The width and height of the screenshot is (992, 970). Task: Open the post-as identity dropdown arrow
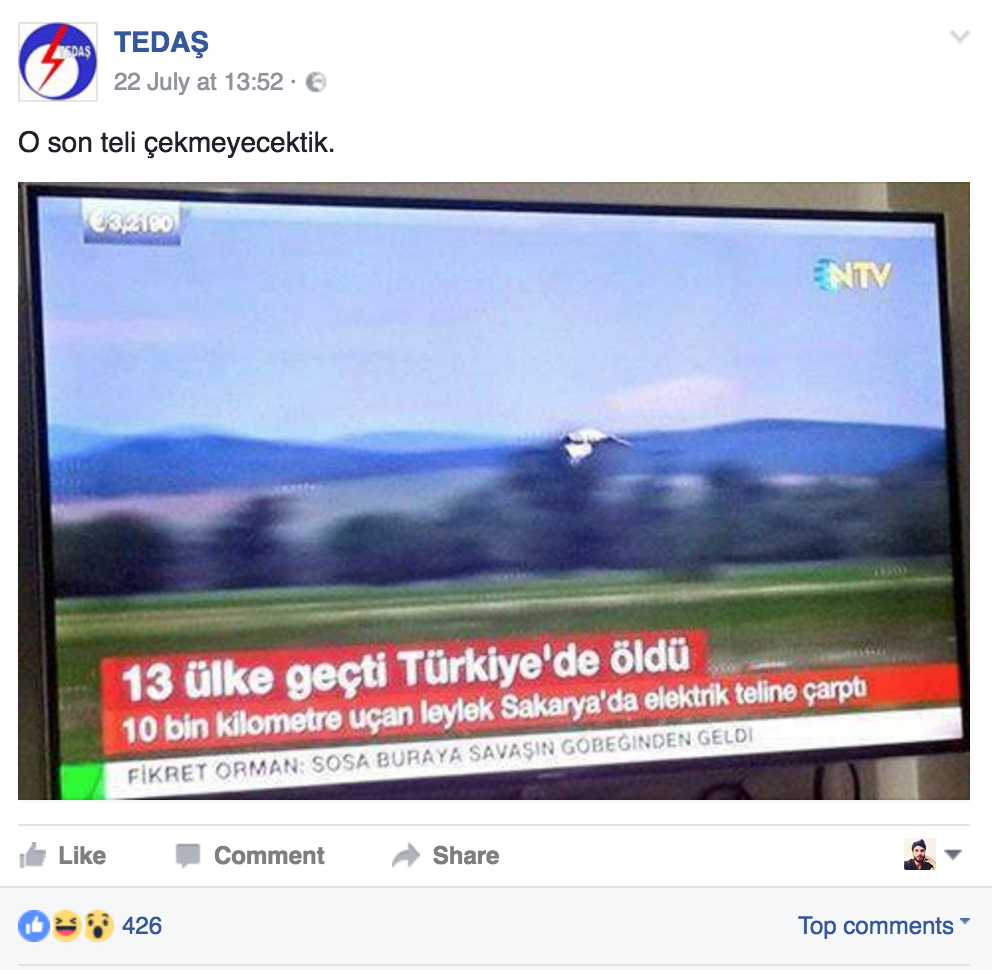click(953, 854)
